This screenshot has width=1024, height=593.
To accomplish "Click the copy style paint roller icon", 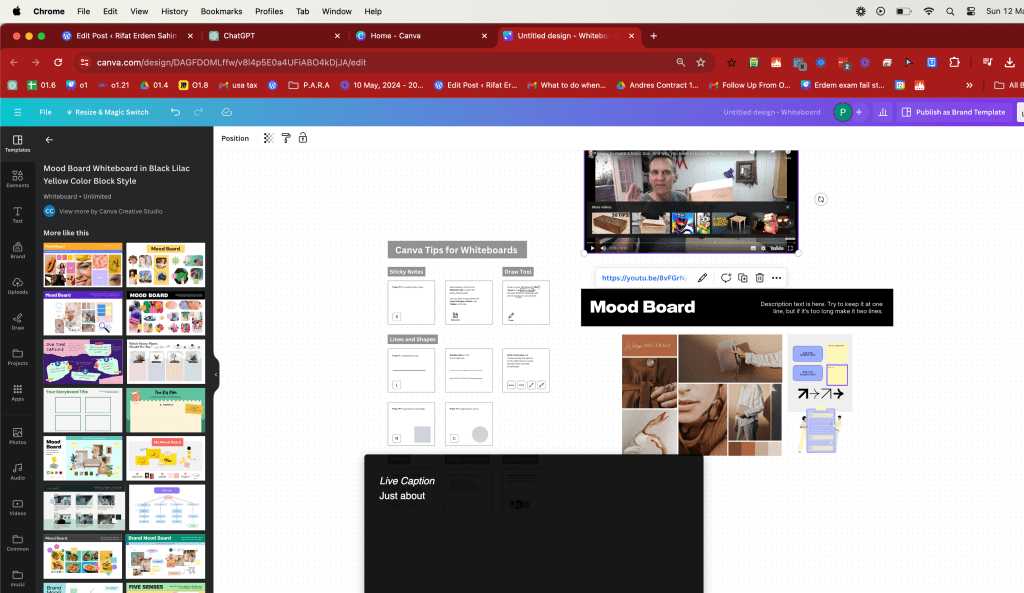I will 286,138.
